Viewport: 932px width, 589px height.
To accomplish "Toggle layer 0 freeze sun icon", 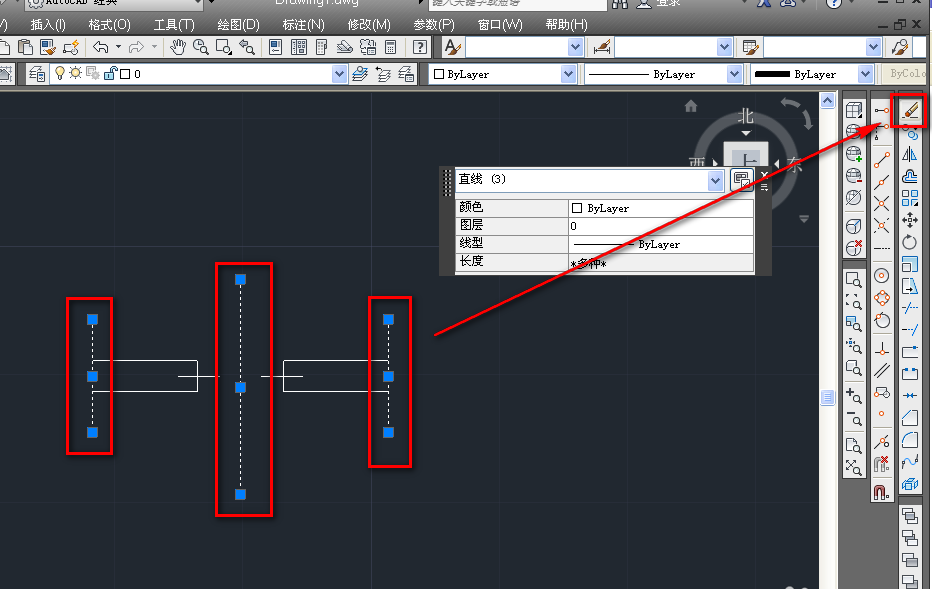I will pos(75,73).
